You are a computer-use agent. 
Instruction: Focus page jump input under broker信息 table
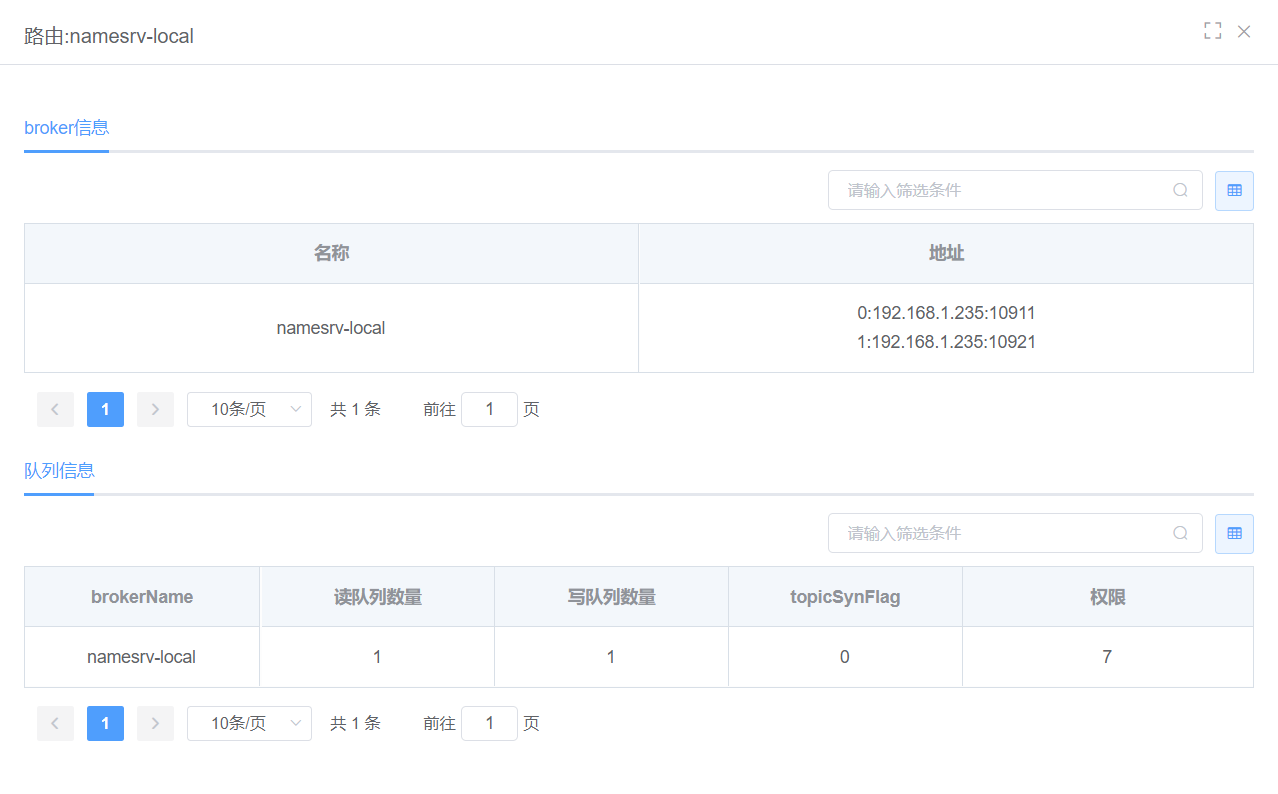pyautogui.click(x=489, y=409)
